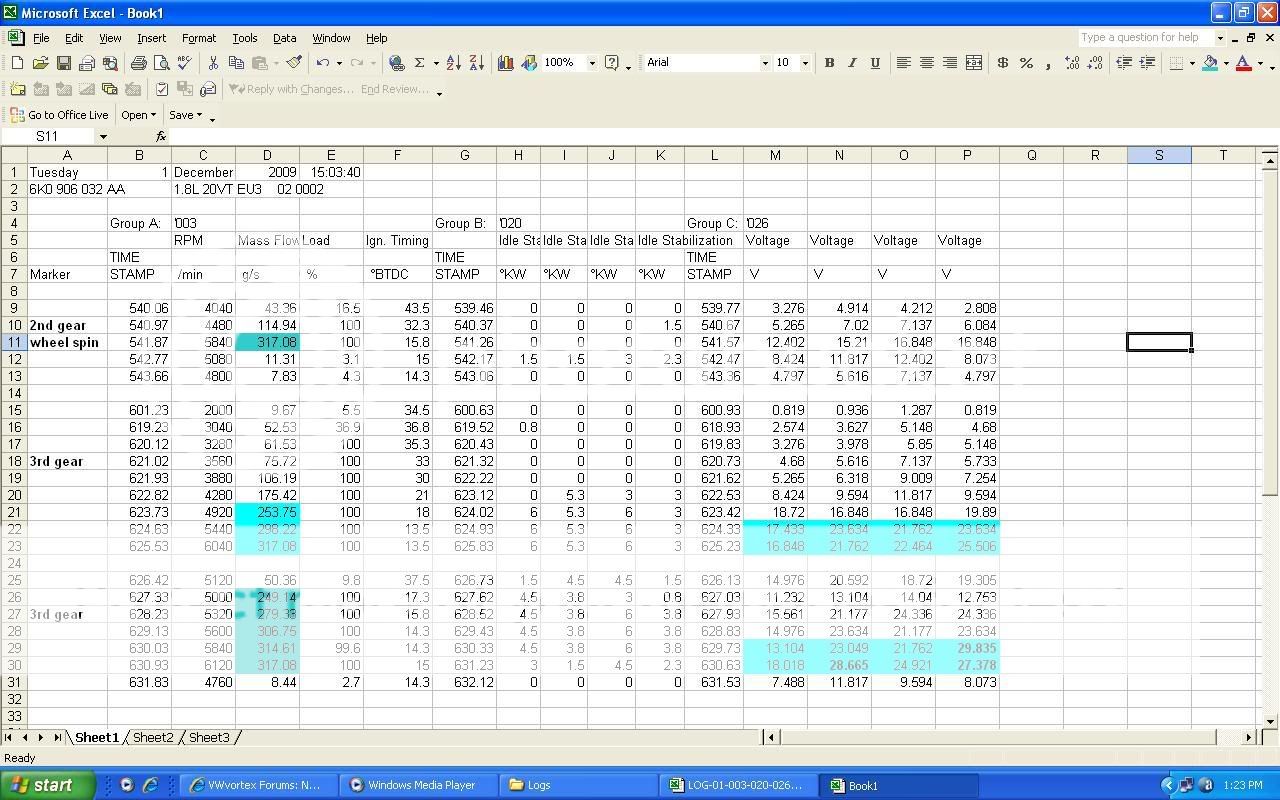This screenshot has height=800, width=1280.
Task: Launch the Chart Wizard icon
Action: [x=506, y=63]
